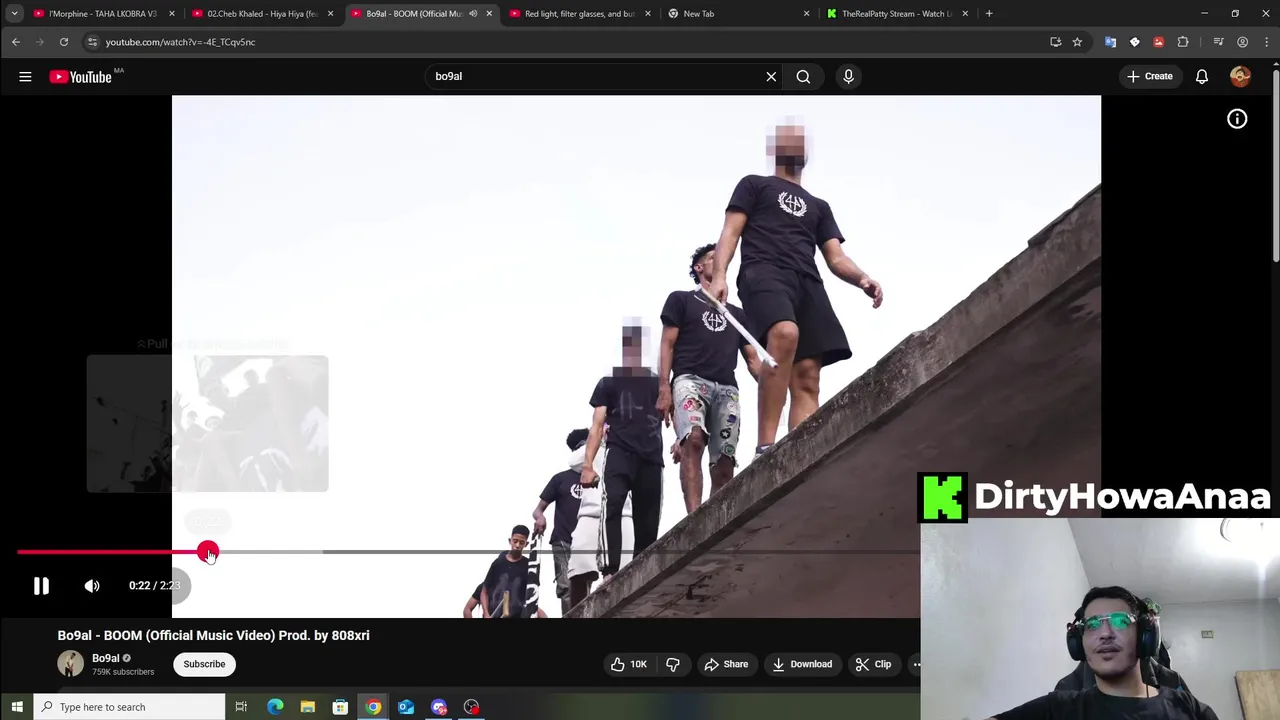Subscribe to the Bo9al channel
Image resolution: width=1280 pixels, height=720 pixels.
(x=204, y=664)
